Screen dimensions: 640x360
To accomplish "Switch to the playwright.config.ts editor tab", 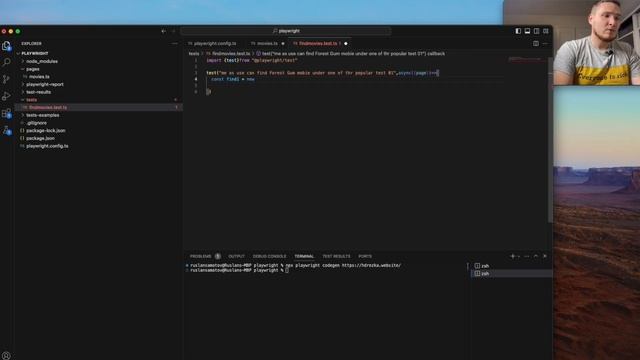I will coord(215,43).
